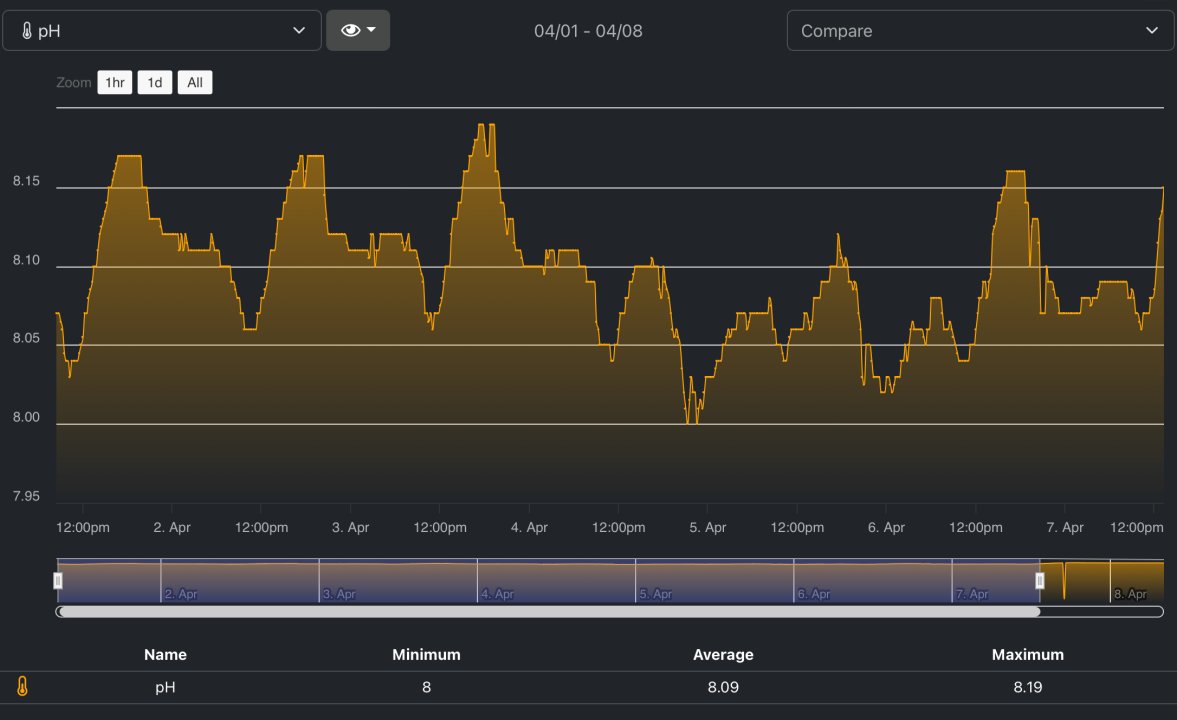This screenshot has width=1177, height=720.
Task: Click the orange thermometer icon in pH row
Action: (x=23, y=686)
